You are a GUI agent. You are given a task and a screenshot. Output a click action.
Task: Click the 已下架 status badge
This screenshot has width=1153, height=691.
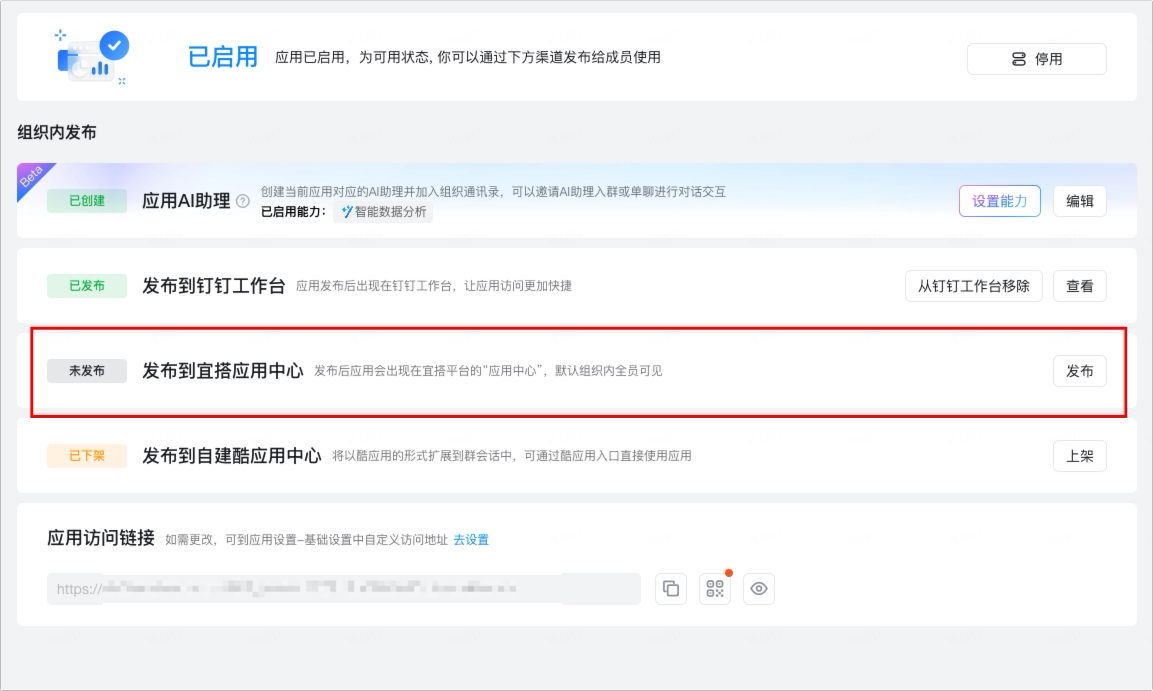(87, 456)
